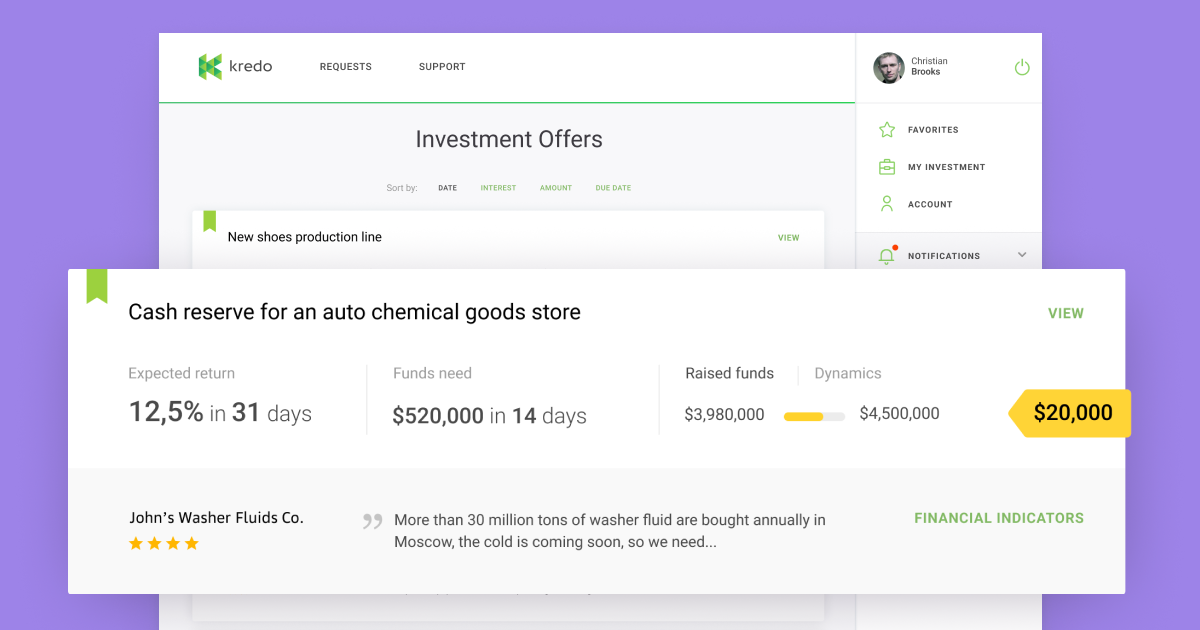Open the Support menu item

pyautogui.click(x=442, y=67)
